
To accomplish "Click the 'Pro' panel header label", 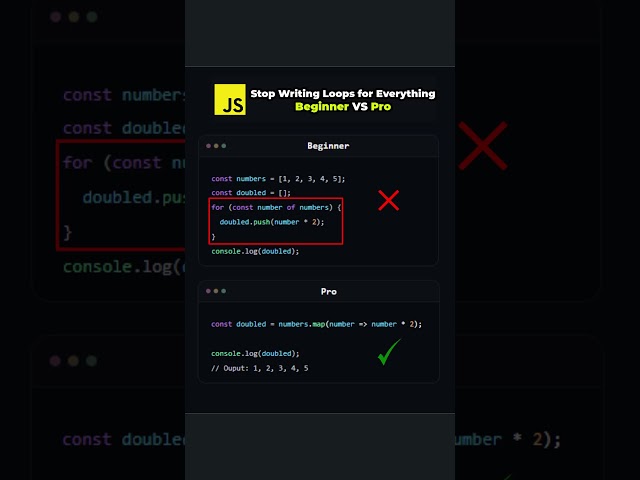I will click(329, 291).
